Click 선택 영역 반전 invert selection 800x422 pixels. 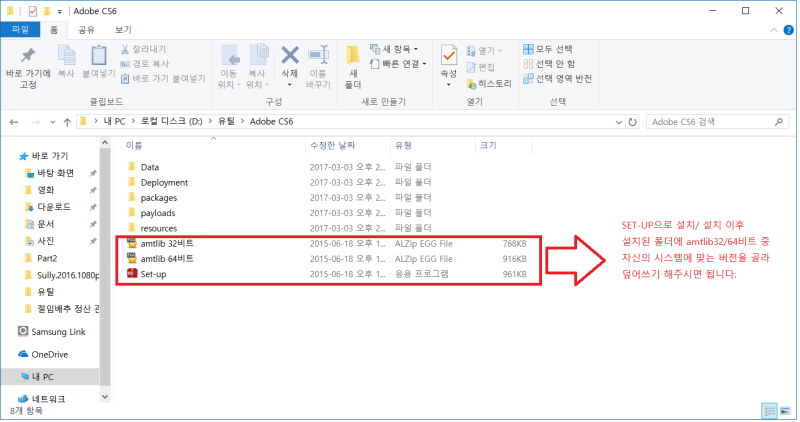coord(558,79)
